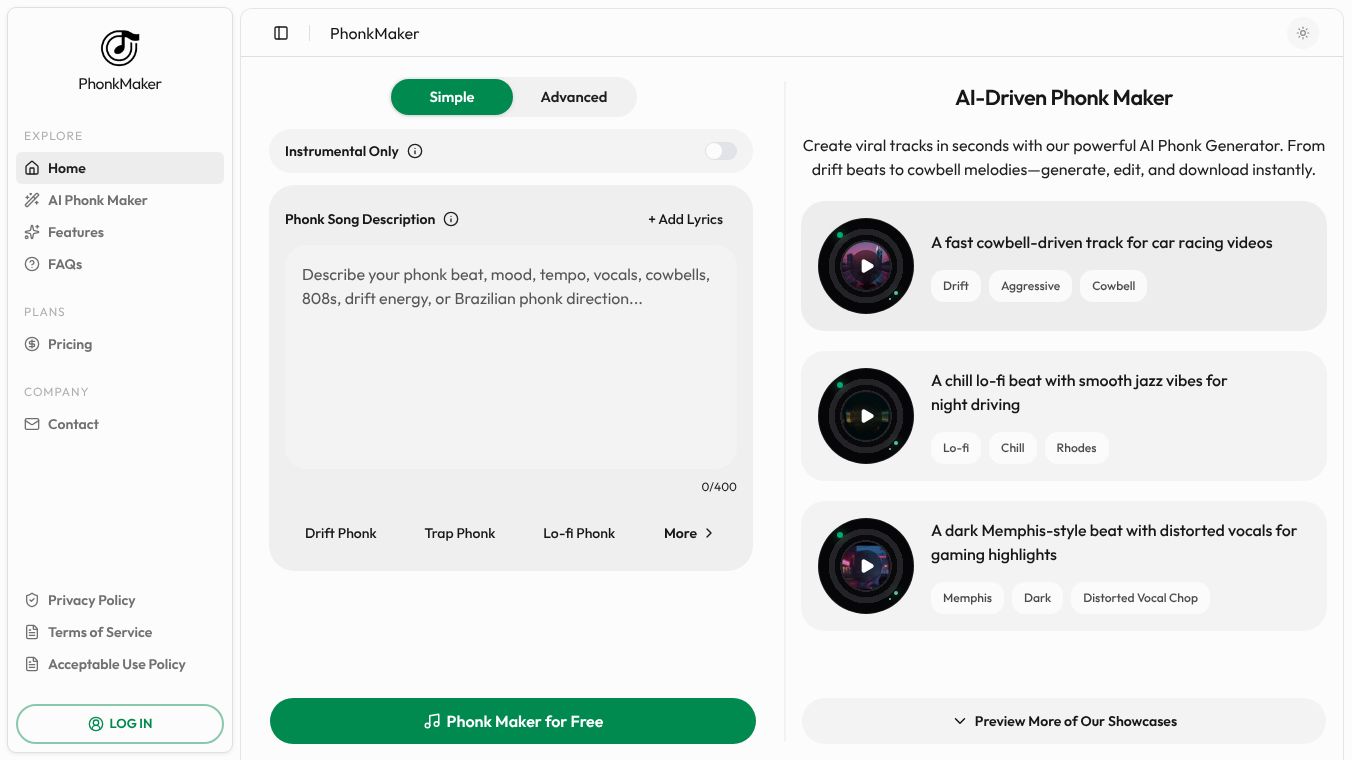
Task: Expand Preview More of Our Showcases
Action: (x=1064, y=721)
